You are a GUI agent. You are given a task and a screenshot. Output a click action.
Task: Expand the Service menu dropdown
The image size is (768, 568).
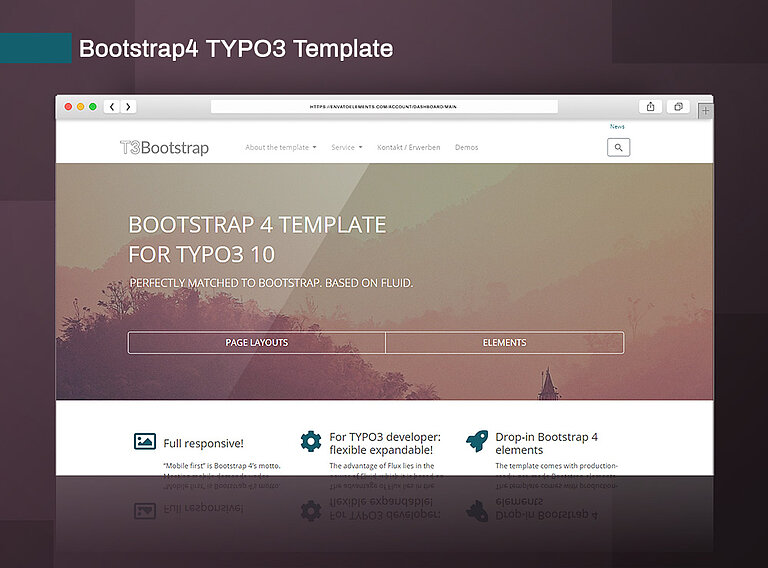coord(347,147)
